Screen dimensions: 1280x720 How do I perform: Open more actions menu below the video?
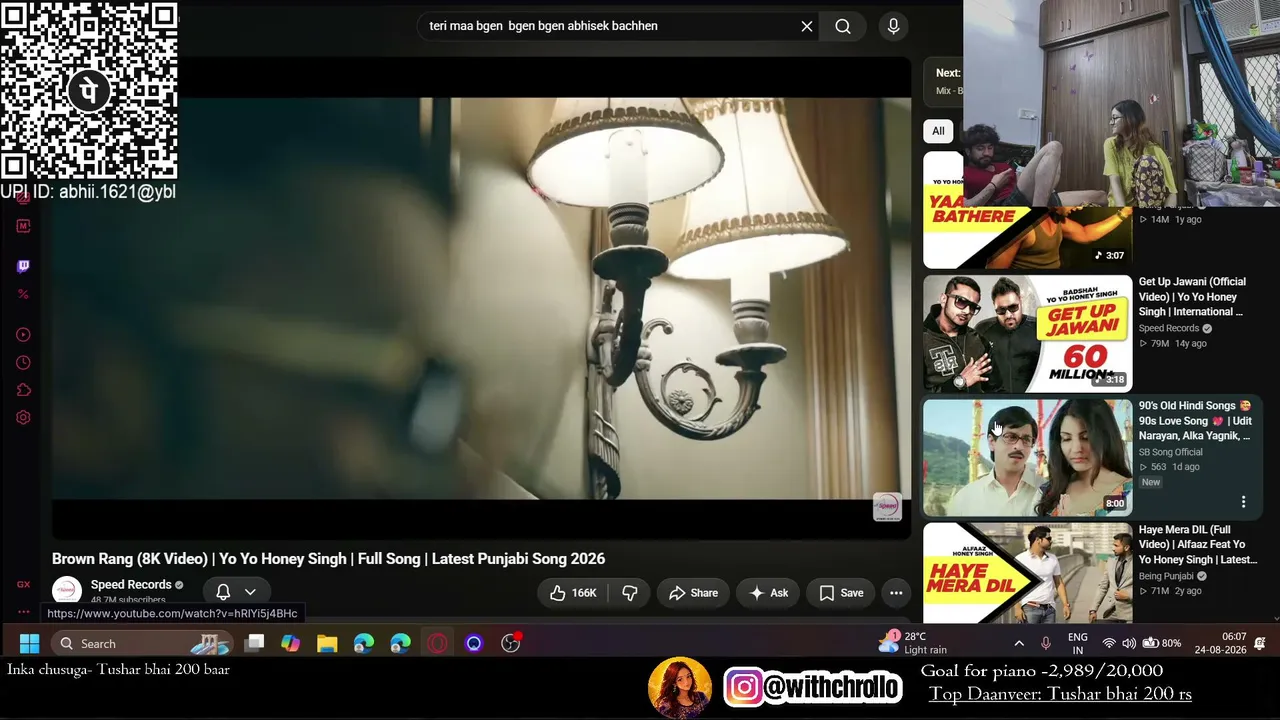point(896,593)
